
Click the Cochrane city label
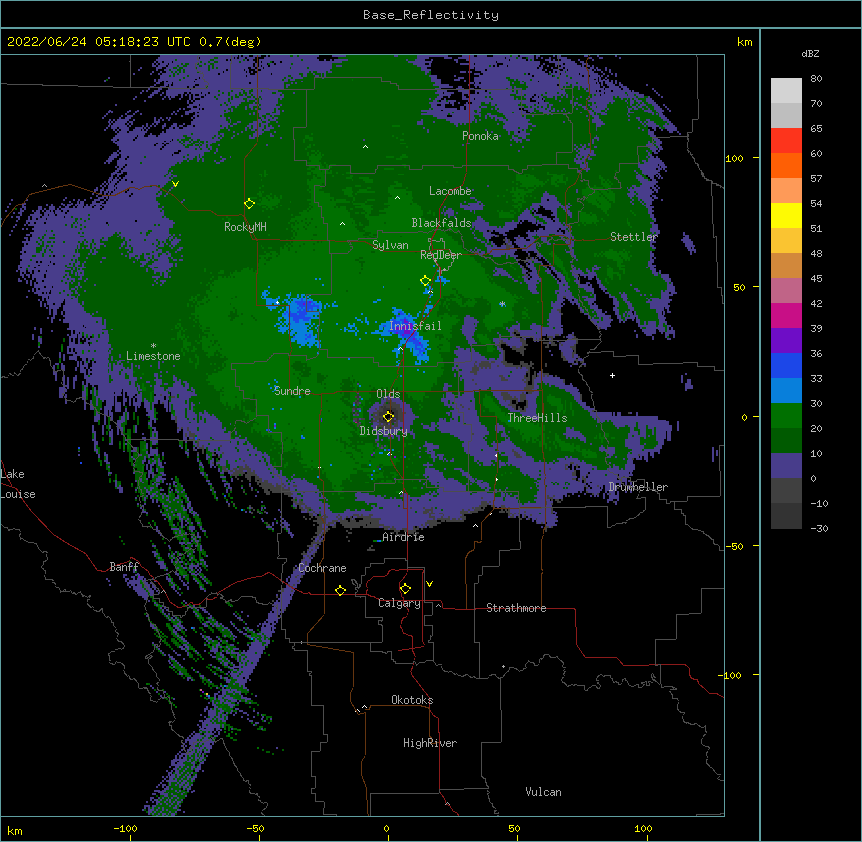tap(322, 568)
